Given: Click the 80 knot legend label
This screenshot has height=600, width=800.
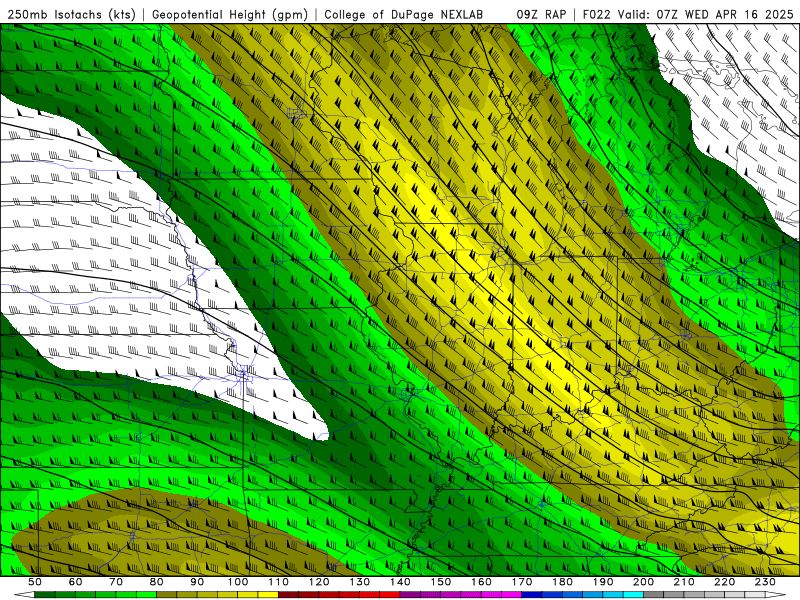Looking at the screenshot, I should (x=156, y=582).
